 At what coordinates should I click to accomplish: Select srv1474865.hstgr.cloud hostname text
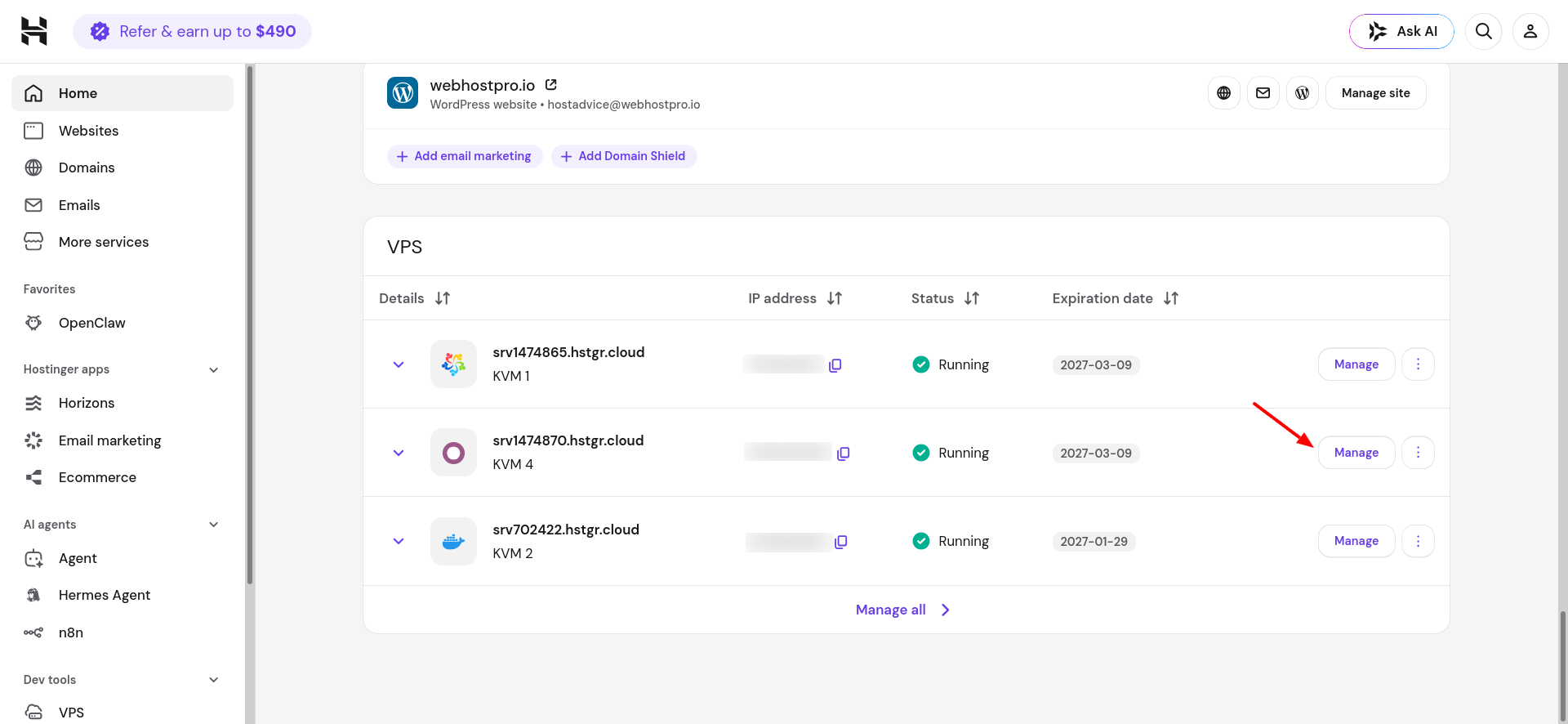(568, 352)
